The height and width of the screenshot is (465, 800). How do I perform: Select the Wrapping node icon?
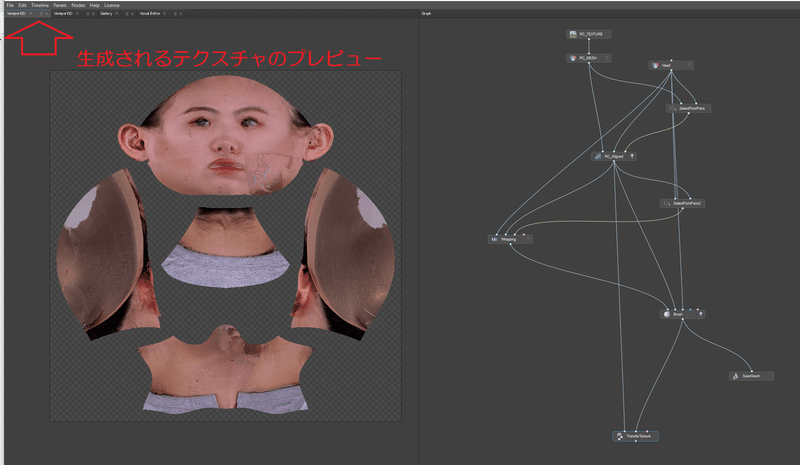click(x=494, y=239)
